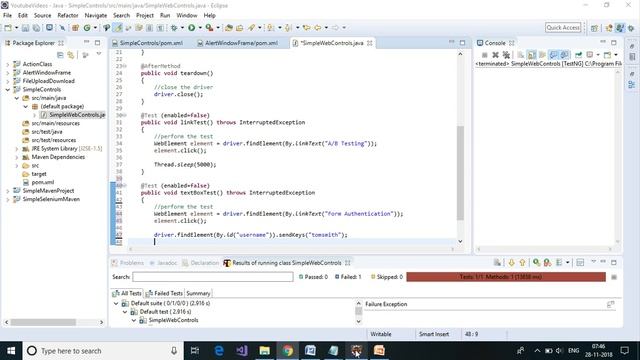Collapse src/main/java folder node
Screen dimensions: 640x360
point(17,98)
